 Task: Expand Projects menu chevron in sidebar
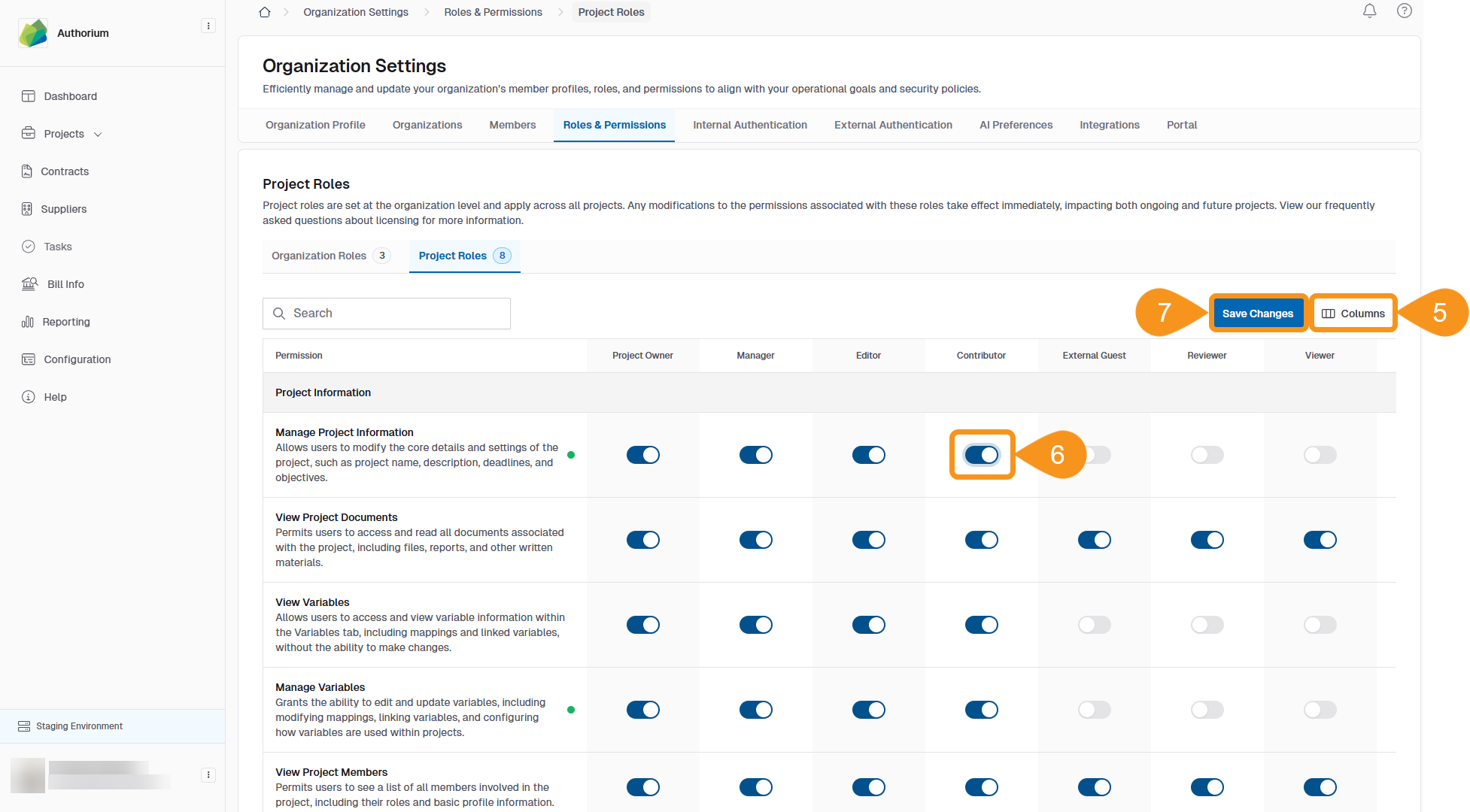point(98,135)
